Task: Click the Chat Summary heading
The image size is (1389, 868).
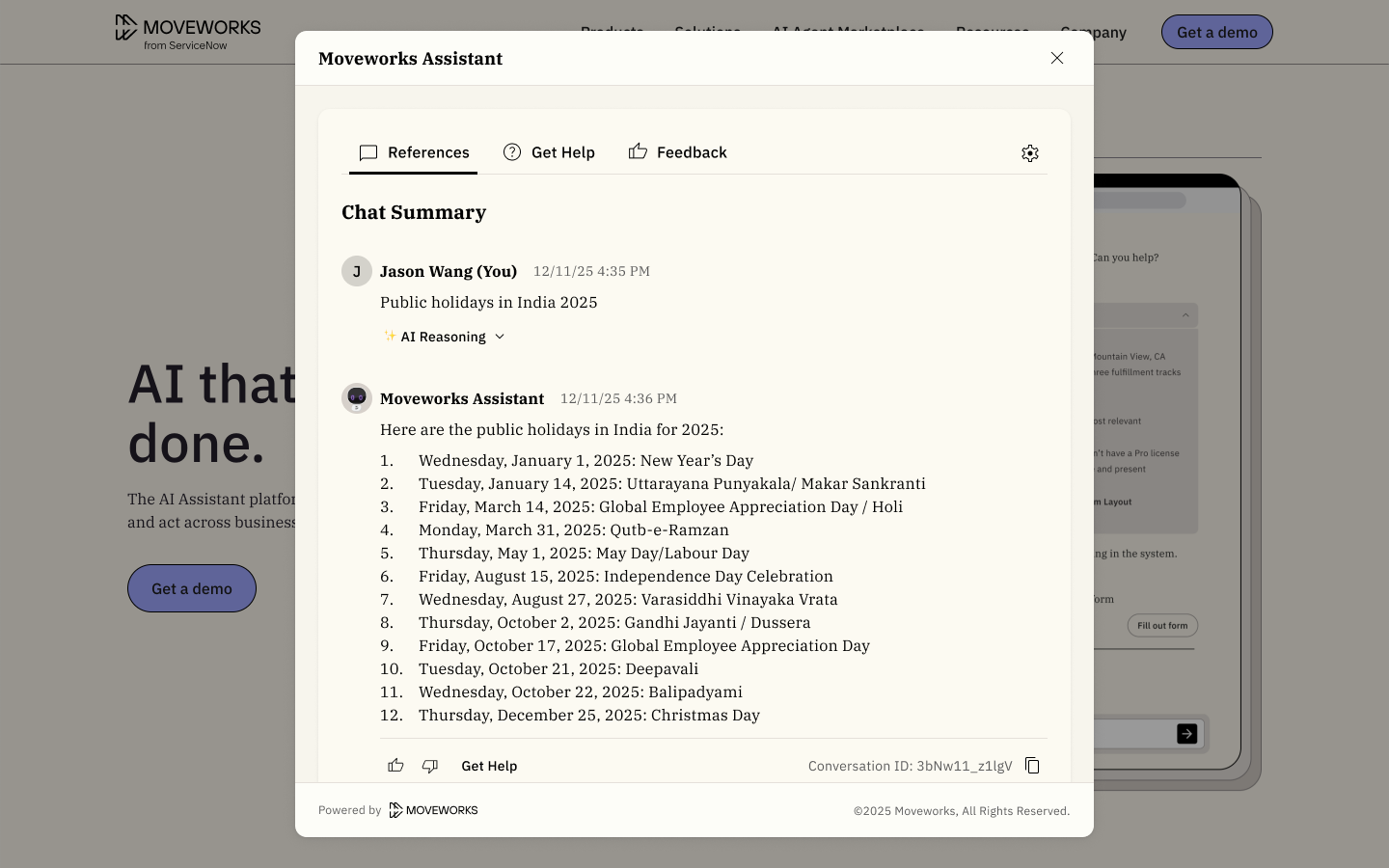Action: tap(414, 212)
